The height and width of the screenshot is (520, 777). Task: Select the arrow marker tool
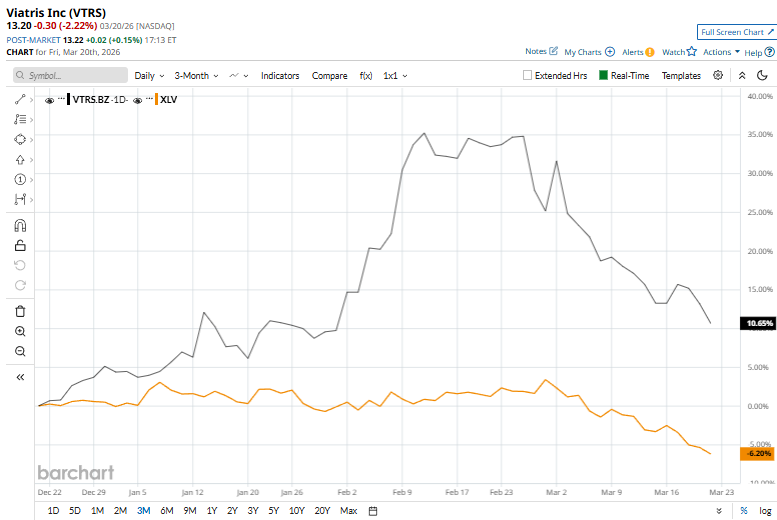tap(20, 160)
